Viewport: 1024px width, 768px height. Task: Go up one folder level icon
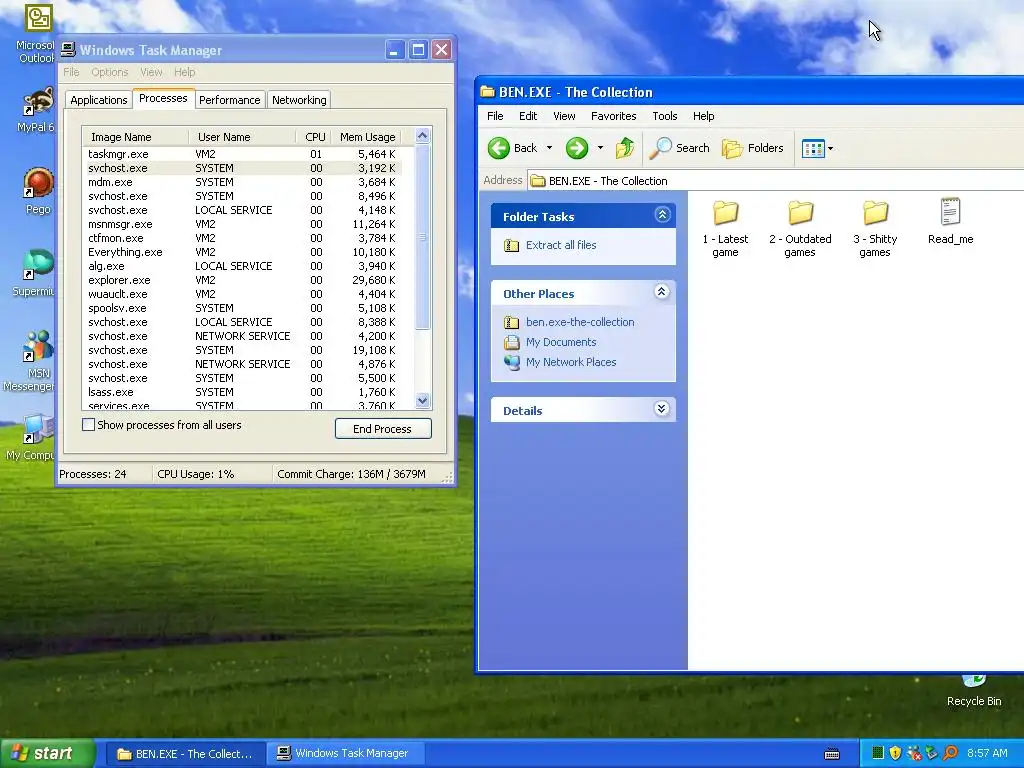point(625,148)
